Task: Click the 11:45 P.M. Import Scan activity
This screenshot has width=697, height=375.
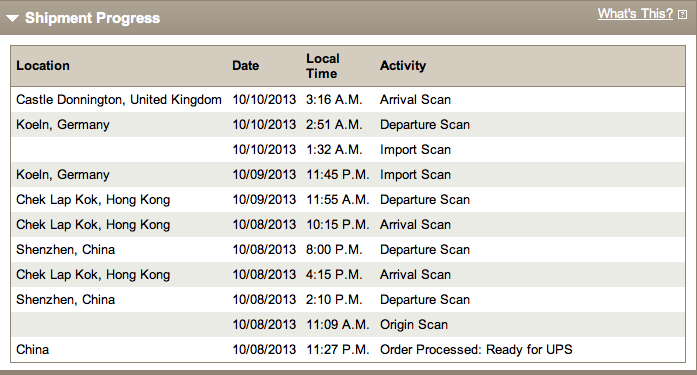Action: pos(415,175)
